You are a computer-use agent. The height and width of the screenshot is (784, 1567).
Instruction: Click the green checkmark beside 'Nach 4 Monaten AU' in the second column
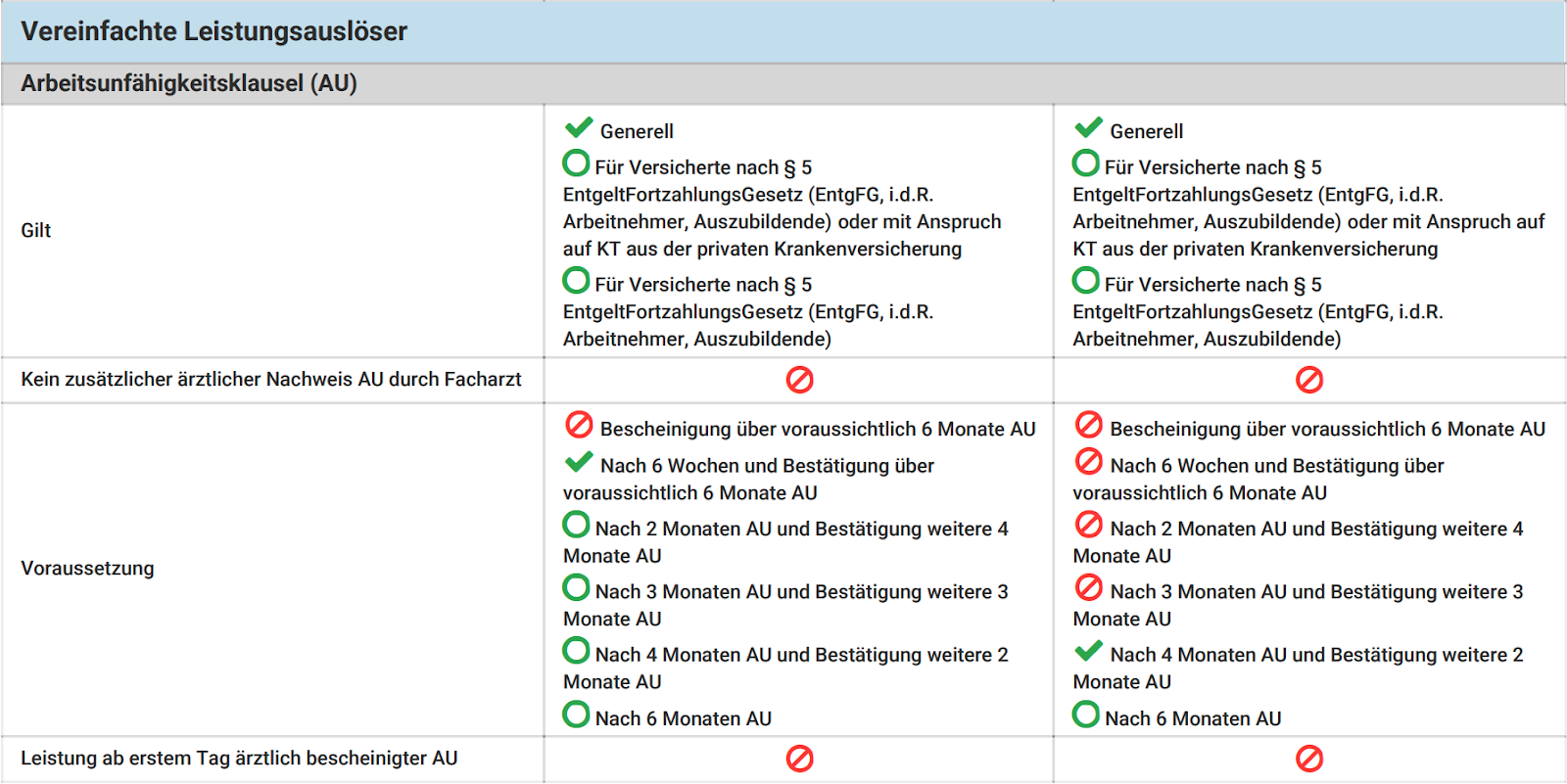tap(1088, 651)
